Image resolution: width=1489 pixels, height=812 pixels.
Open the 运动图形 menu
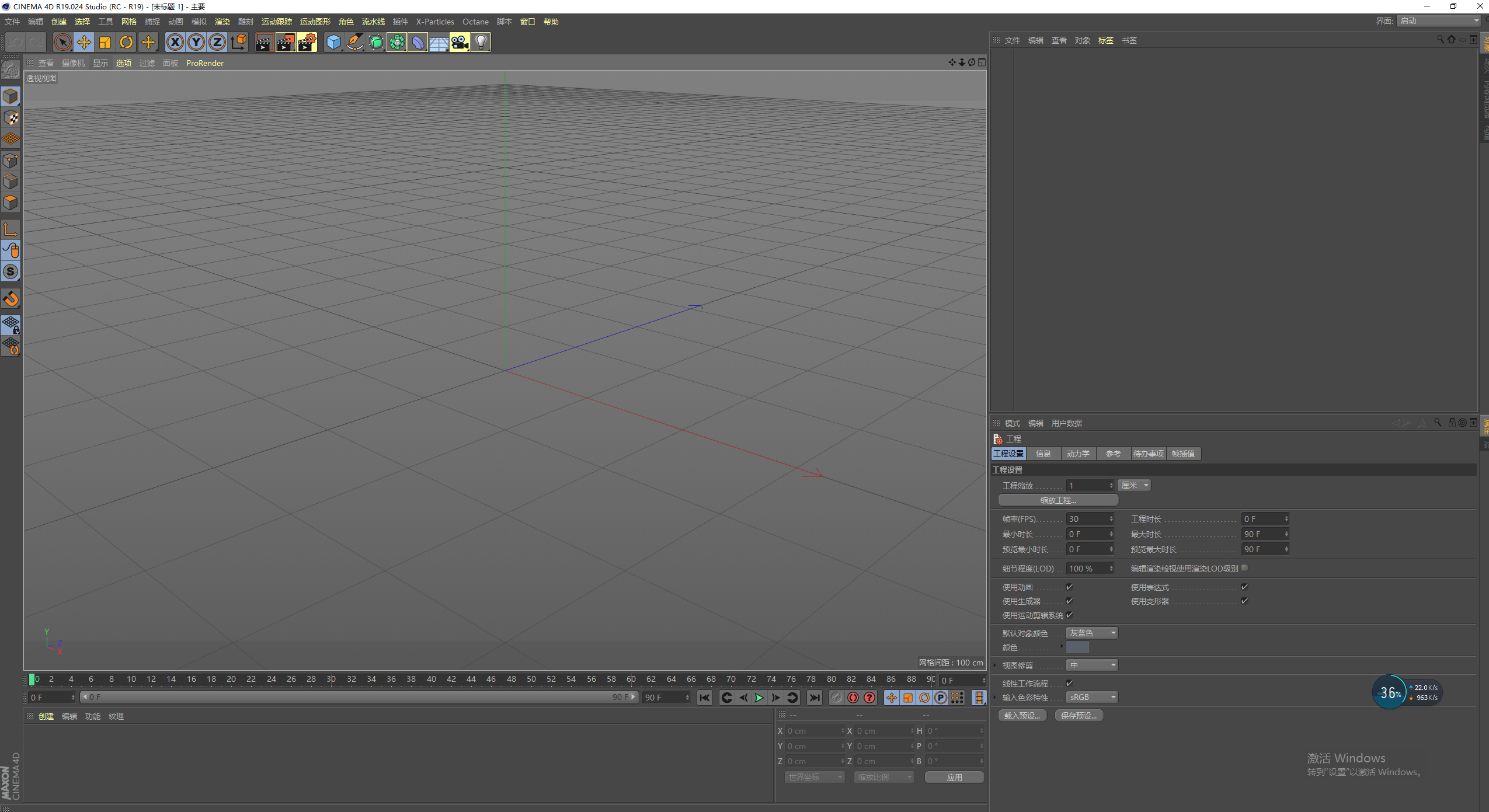click(315, 22)
